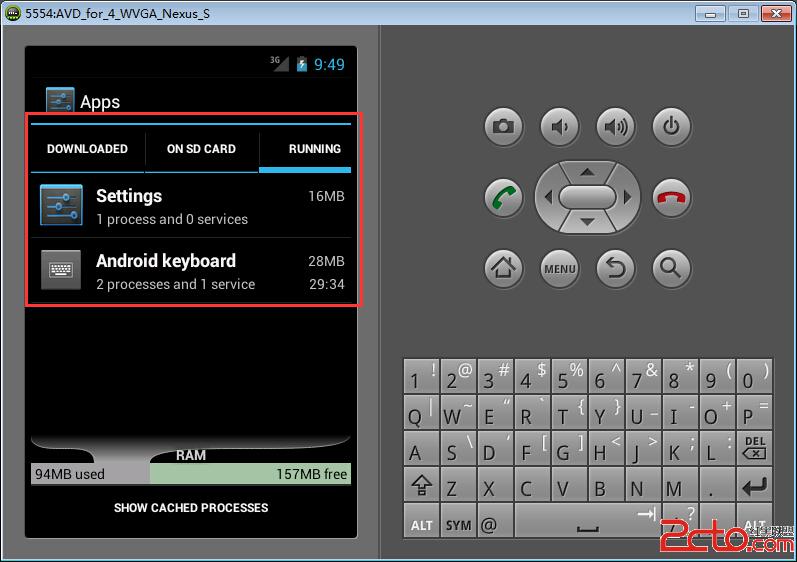The image size is (797, 562).
Task: Click the 9:49 clock in status bar
Action: pos(329,65)
